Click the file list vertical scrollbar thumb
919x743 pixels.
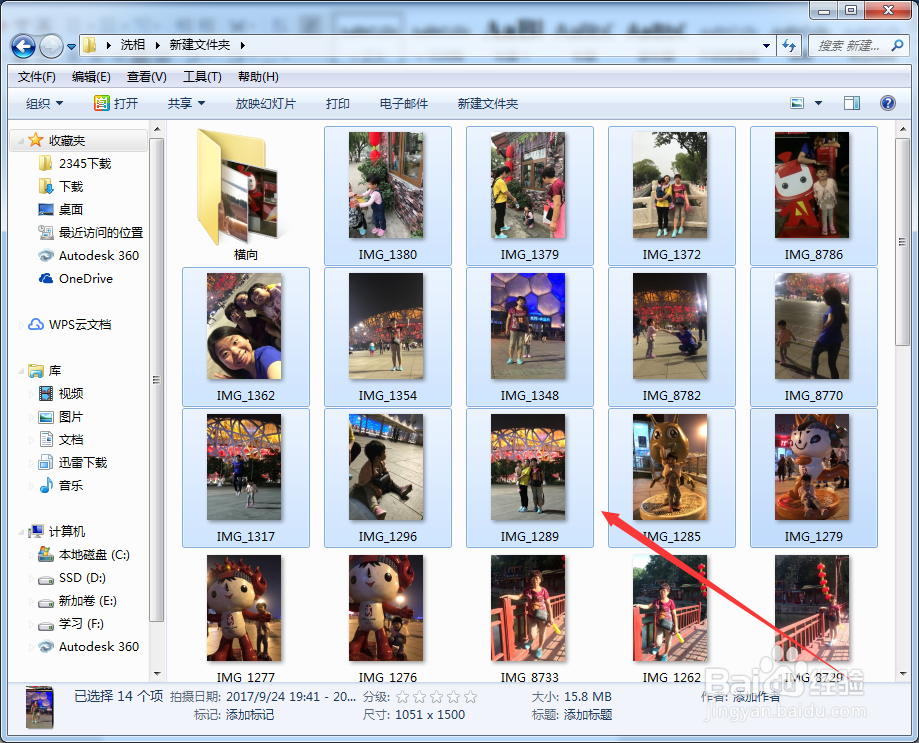click(x=903, y=242)
